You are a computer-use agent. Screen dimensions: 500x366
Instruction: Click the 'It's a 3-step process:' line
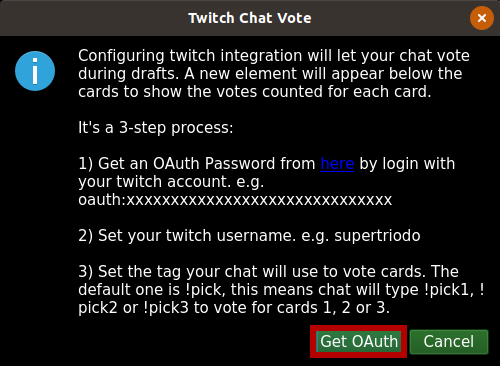[156, 128]
